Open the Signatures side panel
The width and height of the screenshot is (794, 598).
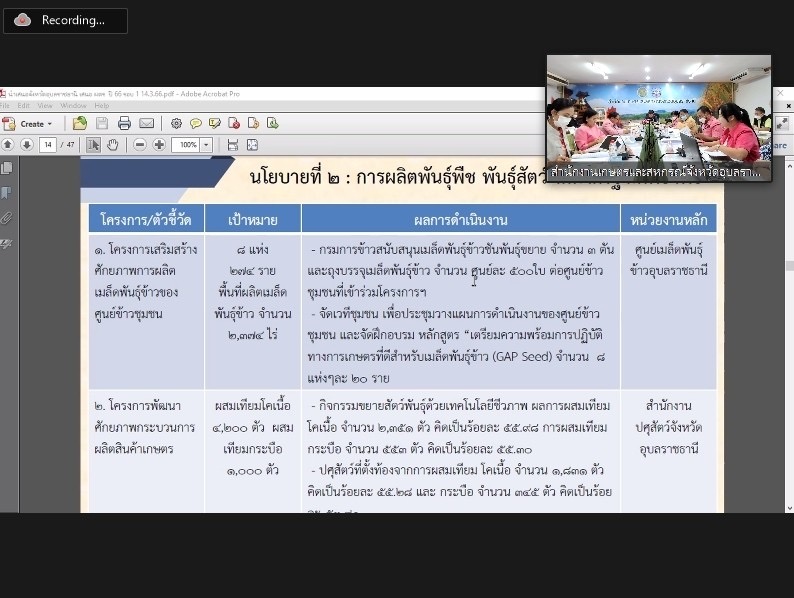pos(8,242)
